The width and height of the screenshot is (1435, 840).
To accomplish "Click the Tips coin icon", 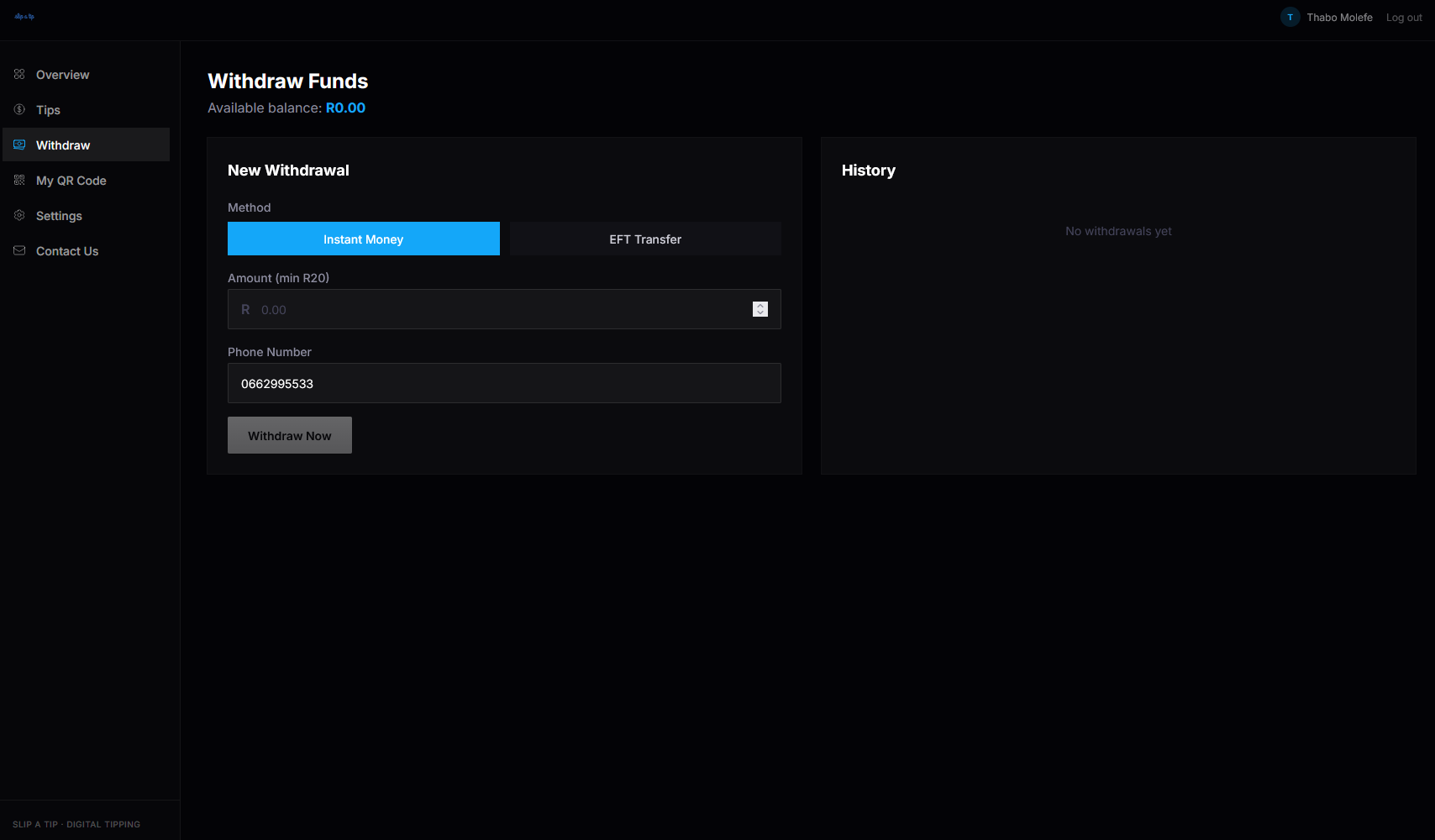I will click(19, 110).
